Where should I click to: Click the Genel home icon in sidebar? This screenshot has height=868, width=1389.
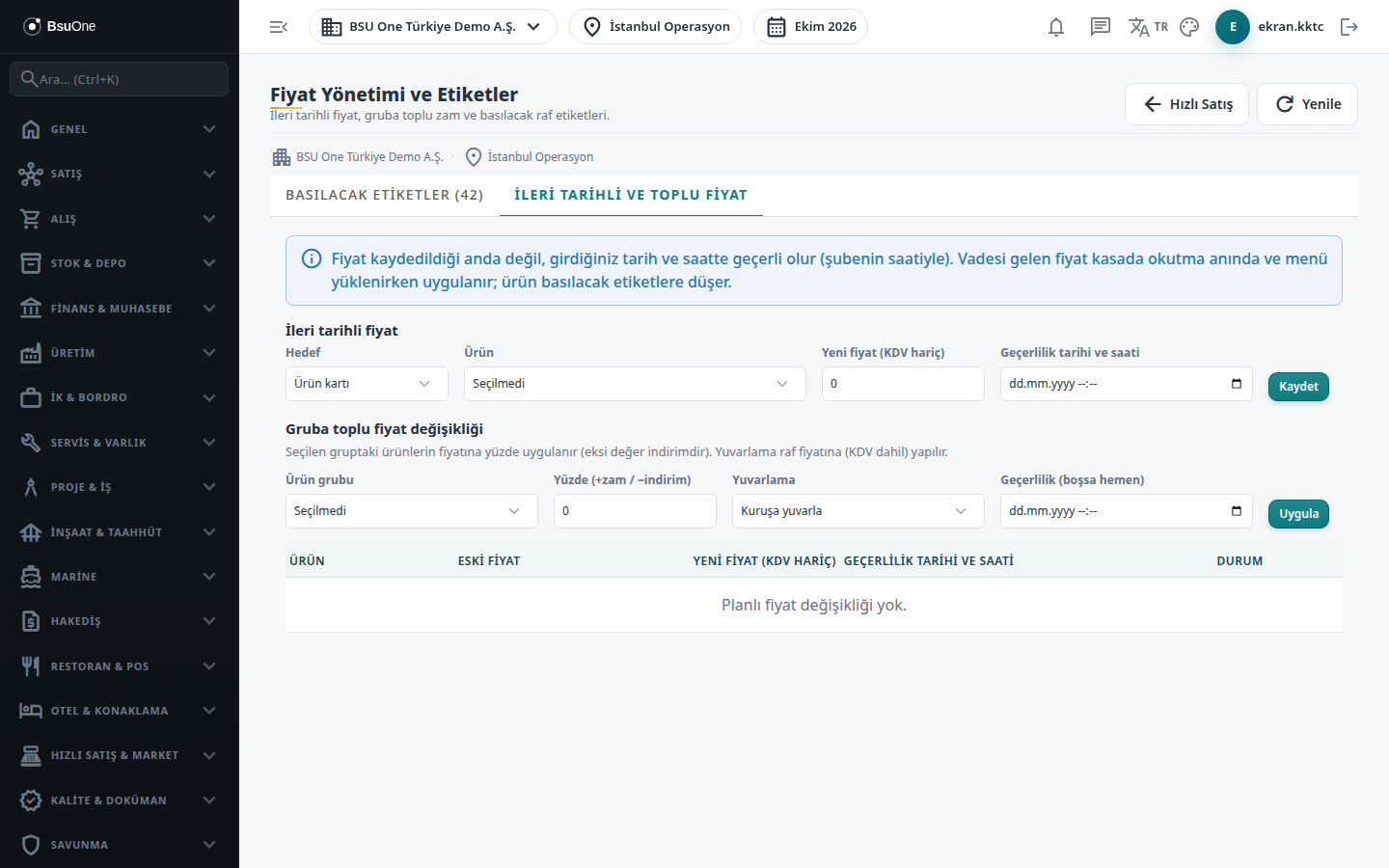31,129
